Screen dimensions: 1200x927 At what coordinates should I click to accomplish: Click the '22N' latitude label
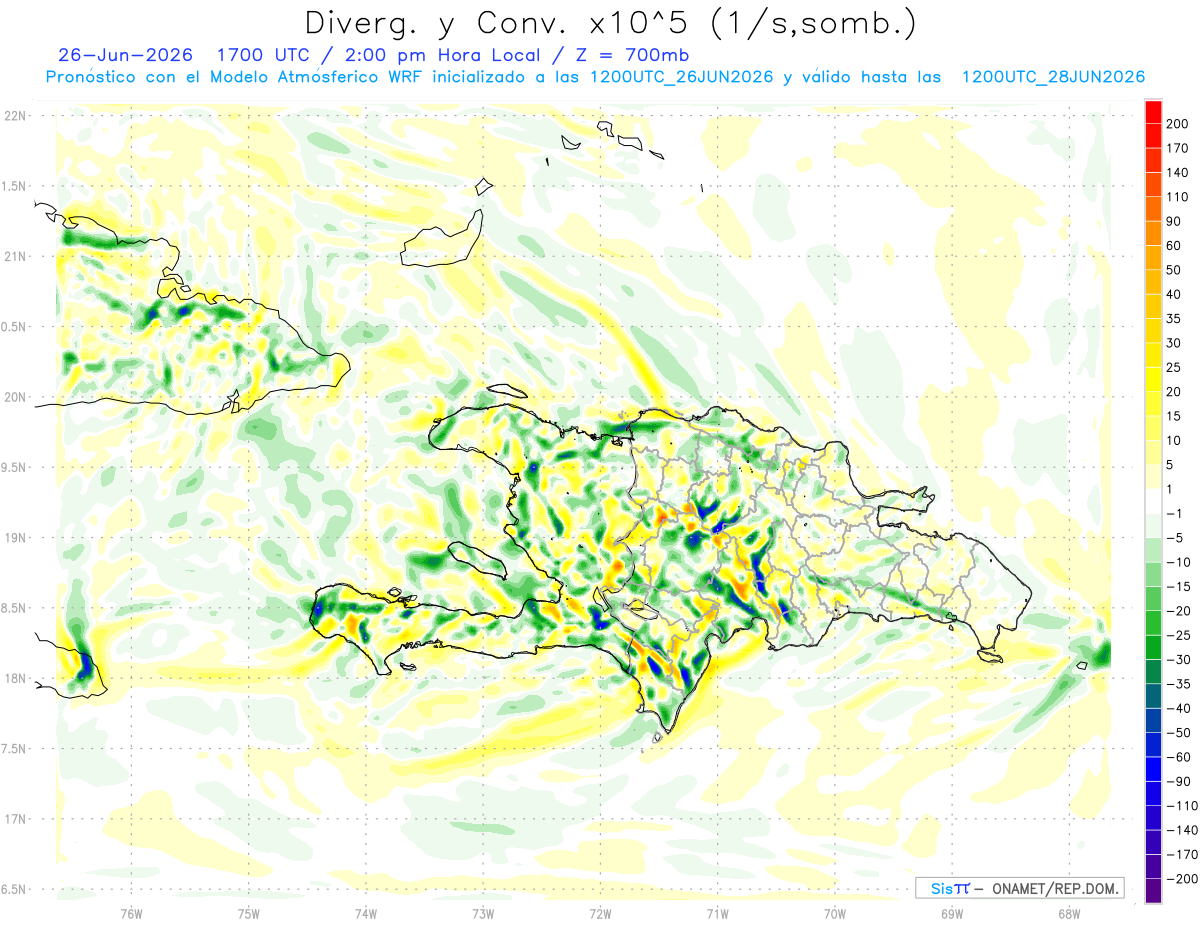pyautogui.click(x=13, y=116)
